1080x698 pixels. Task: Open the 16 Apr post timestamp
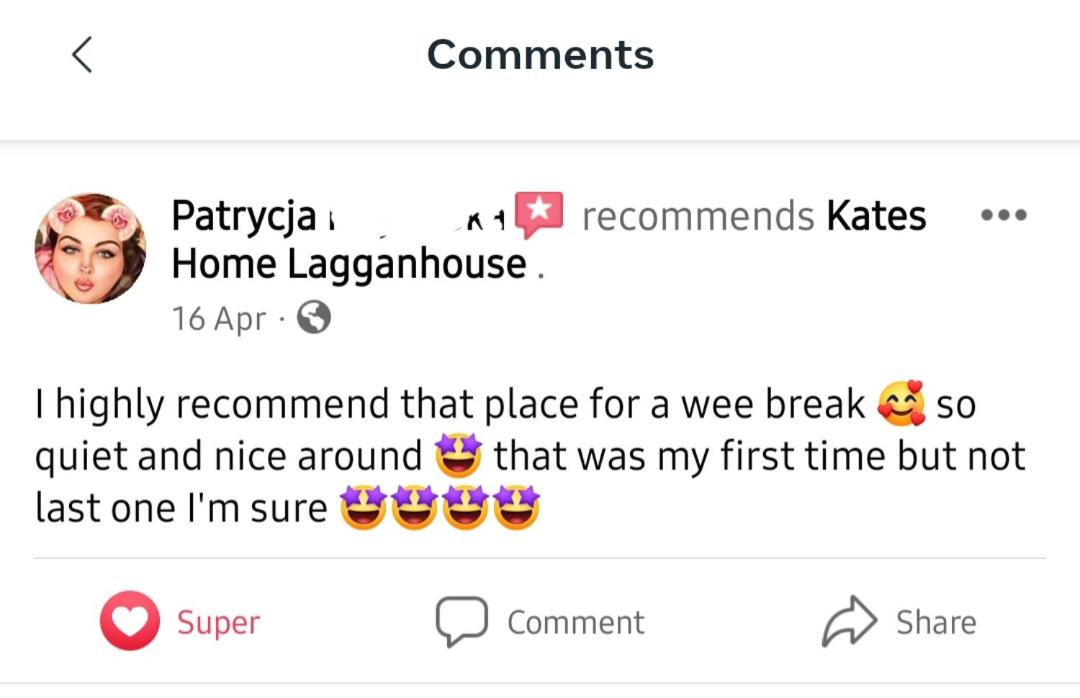[218, 318]
